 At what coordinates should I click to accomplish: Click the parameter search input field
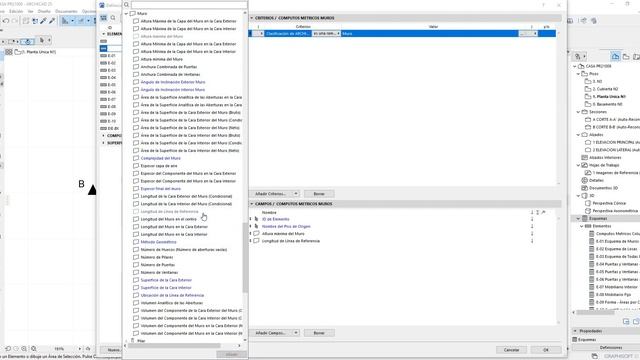coord(189,4)
